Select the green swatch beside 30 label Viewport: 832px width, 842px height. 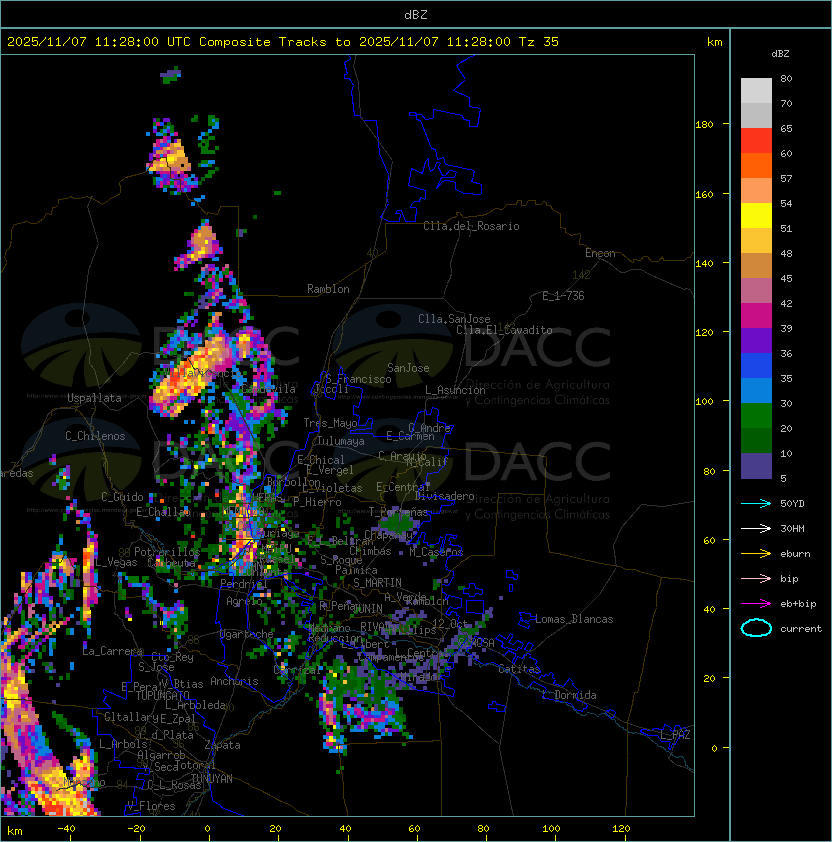point(756,415)
